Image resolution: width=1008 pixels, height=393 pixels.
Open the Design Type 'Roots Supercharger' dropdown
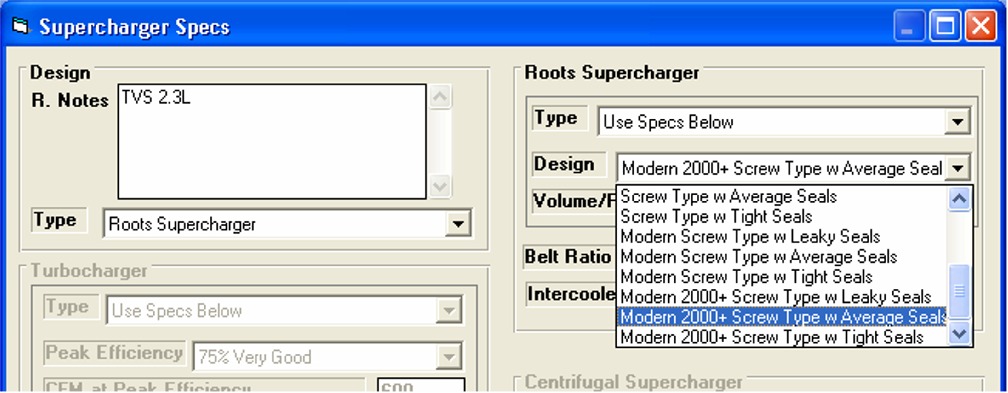point(458,224)
